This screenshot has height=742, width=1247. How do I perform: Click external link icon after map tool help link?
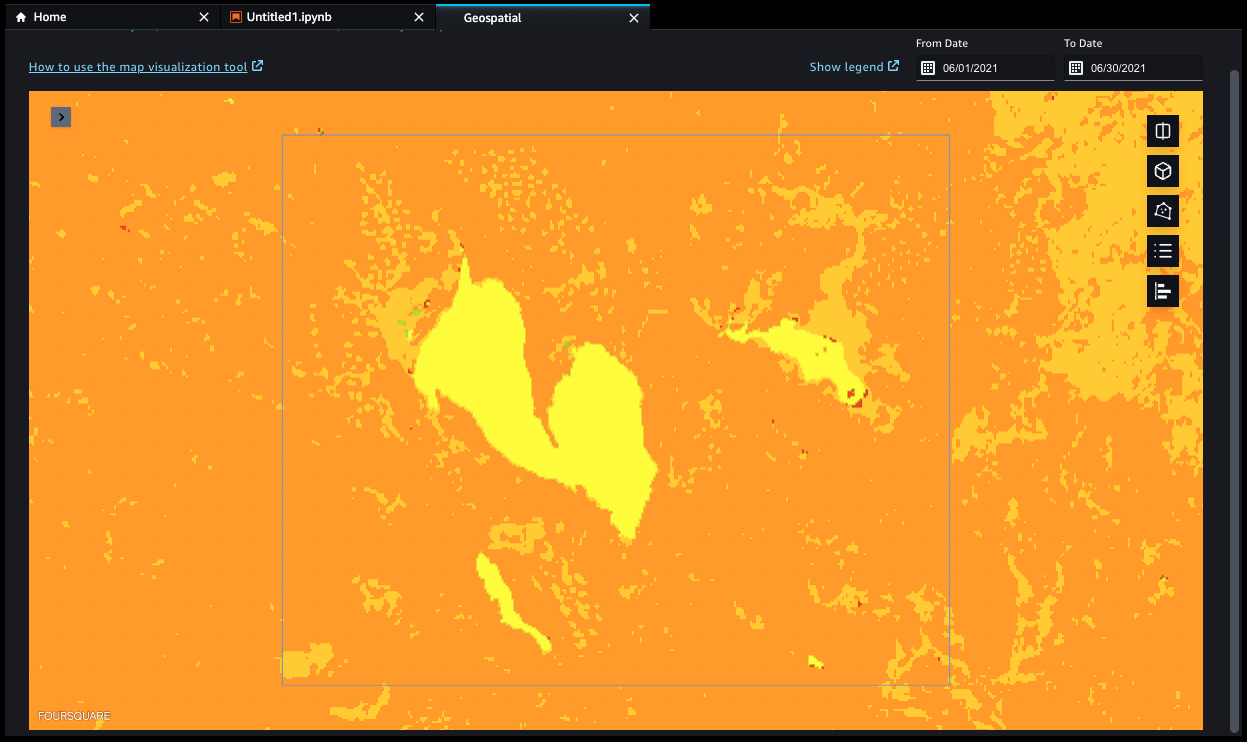pos(258,66)
